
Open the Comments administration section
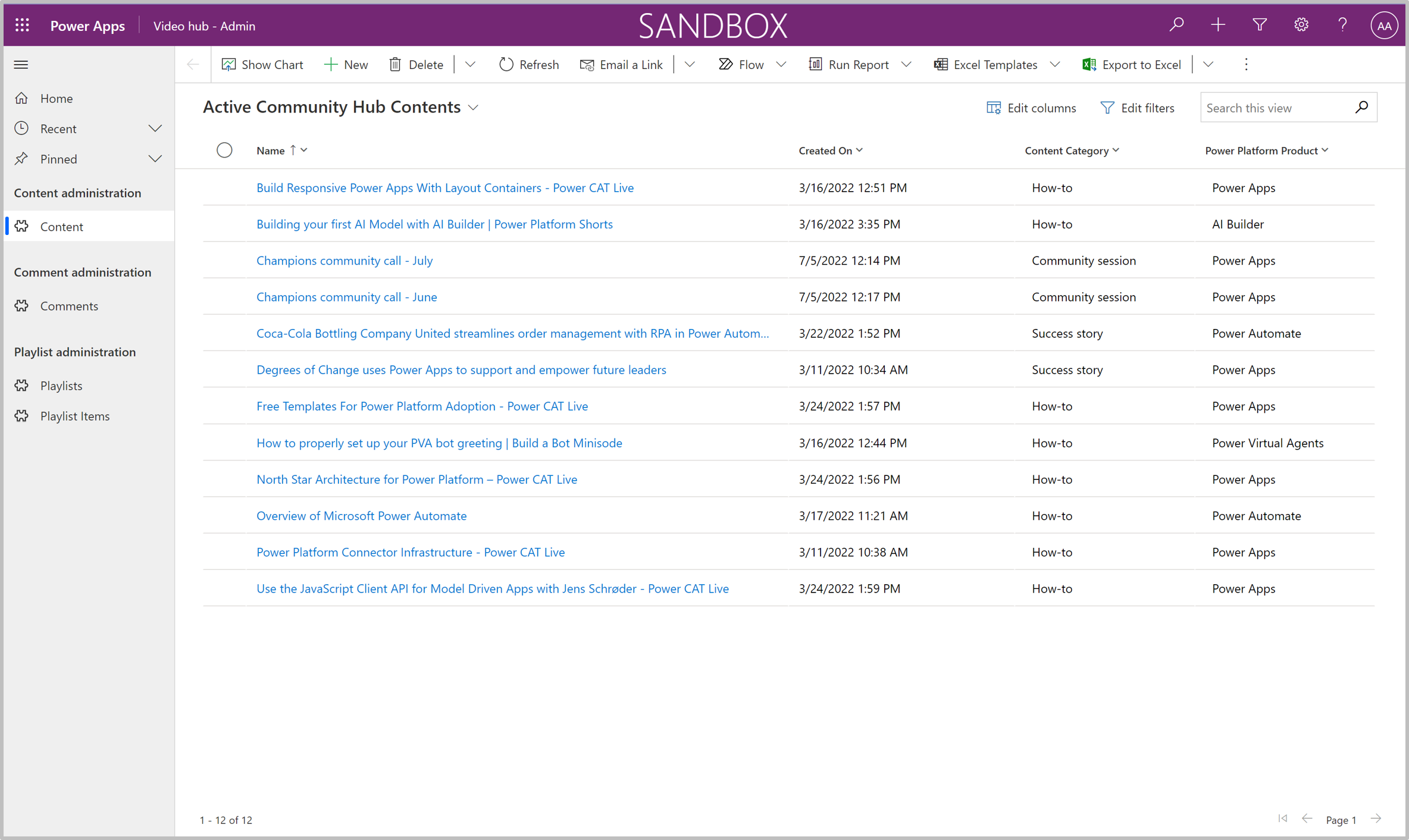pyautogui.click(x=68, y=305)
